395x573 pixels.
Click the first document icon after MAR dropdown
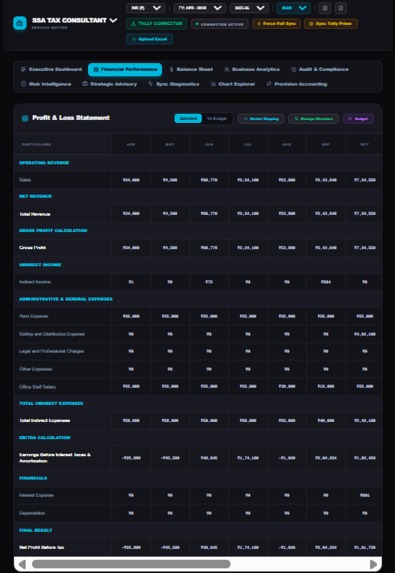[324, 8]
